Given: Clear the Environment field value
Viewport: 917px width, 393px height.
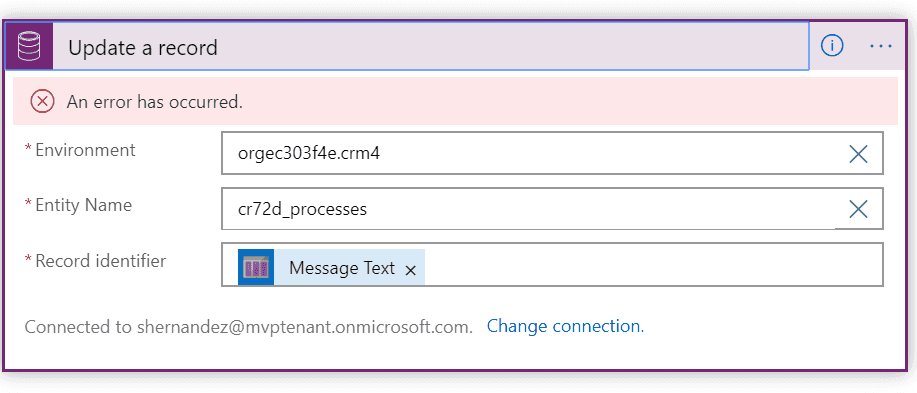Looking at the screenshot, I should pos(857,154).
